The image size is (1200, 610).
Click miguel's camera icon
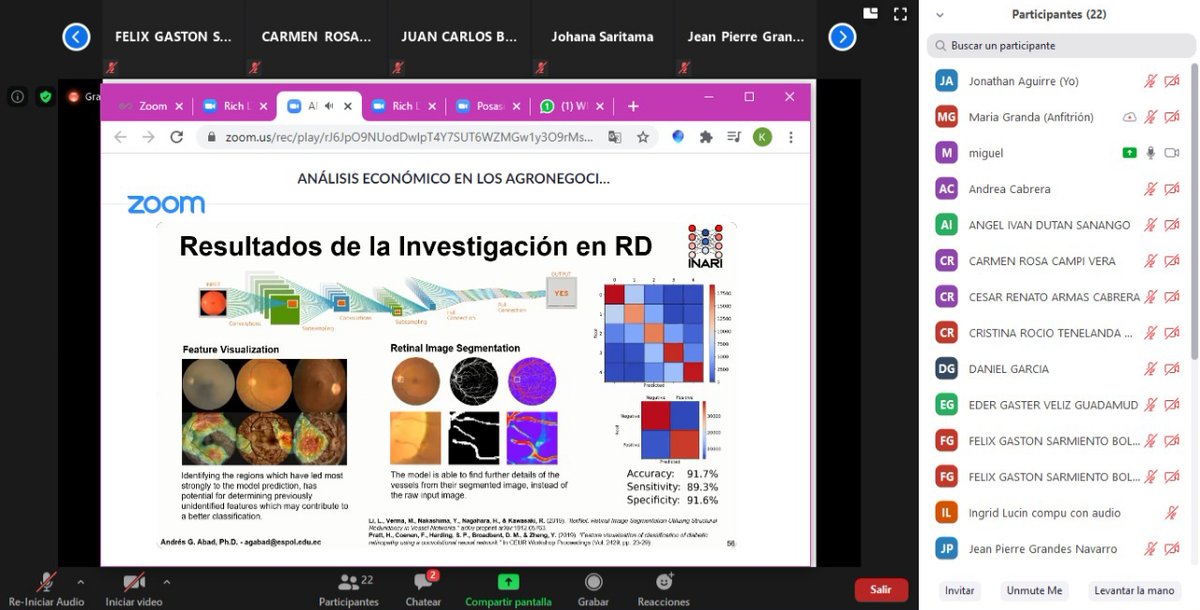[1172, 153]
